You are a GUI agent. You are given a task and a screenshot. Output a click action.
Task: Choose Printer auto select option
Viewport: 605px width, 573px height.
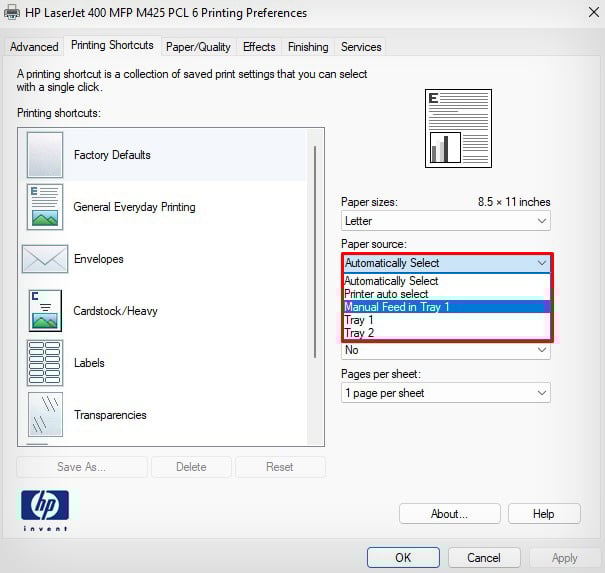pos(446,294)
